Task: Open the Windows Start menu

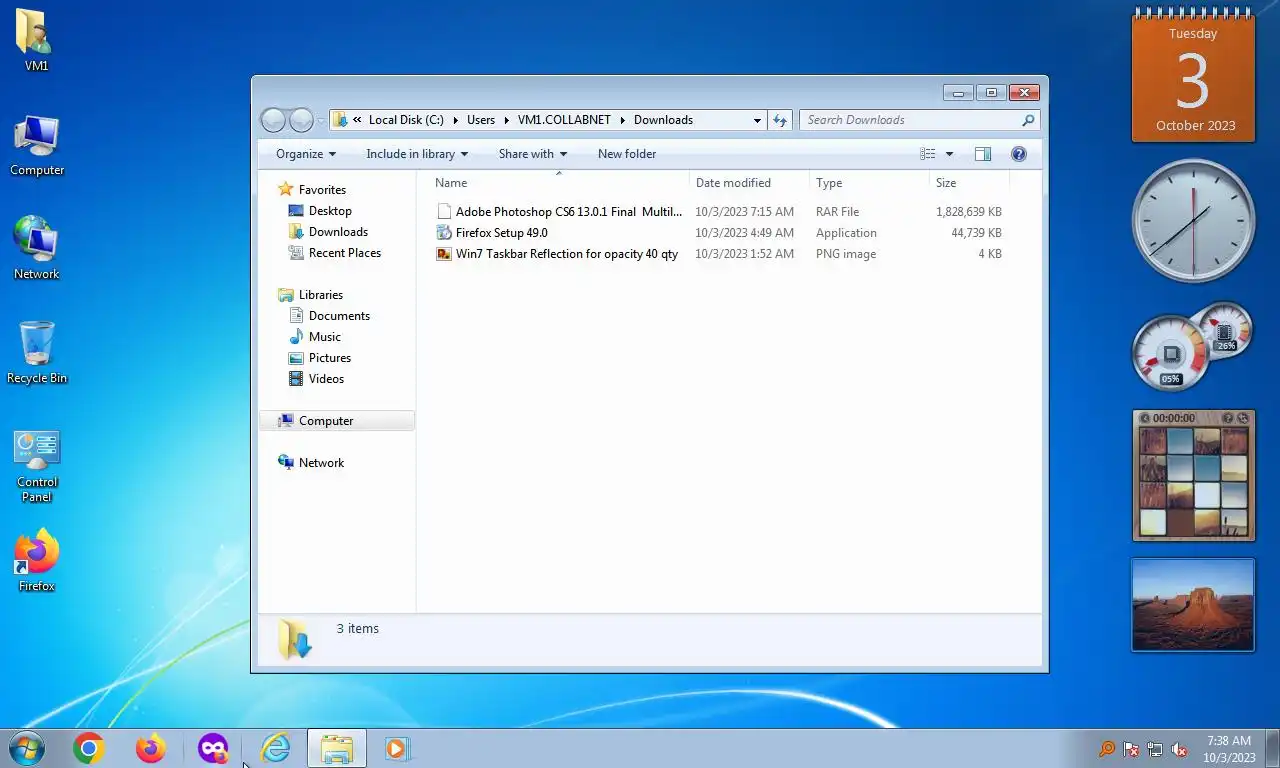Action: point(27,748)
